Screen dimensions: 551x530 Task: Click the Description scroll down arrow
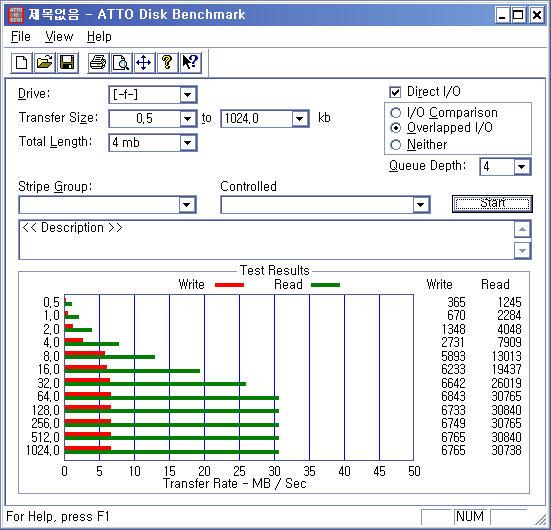[522, 251]
